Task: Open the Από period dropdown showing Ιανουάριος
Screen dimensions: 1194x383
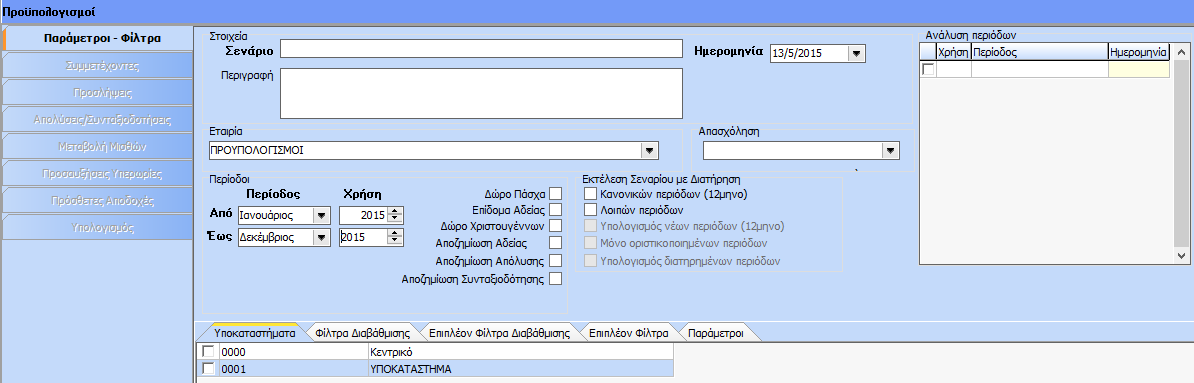Action: coord(321,215)
